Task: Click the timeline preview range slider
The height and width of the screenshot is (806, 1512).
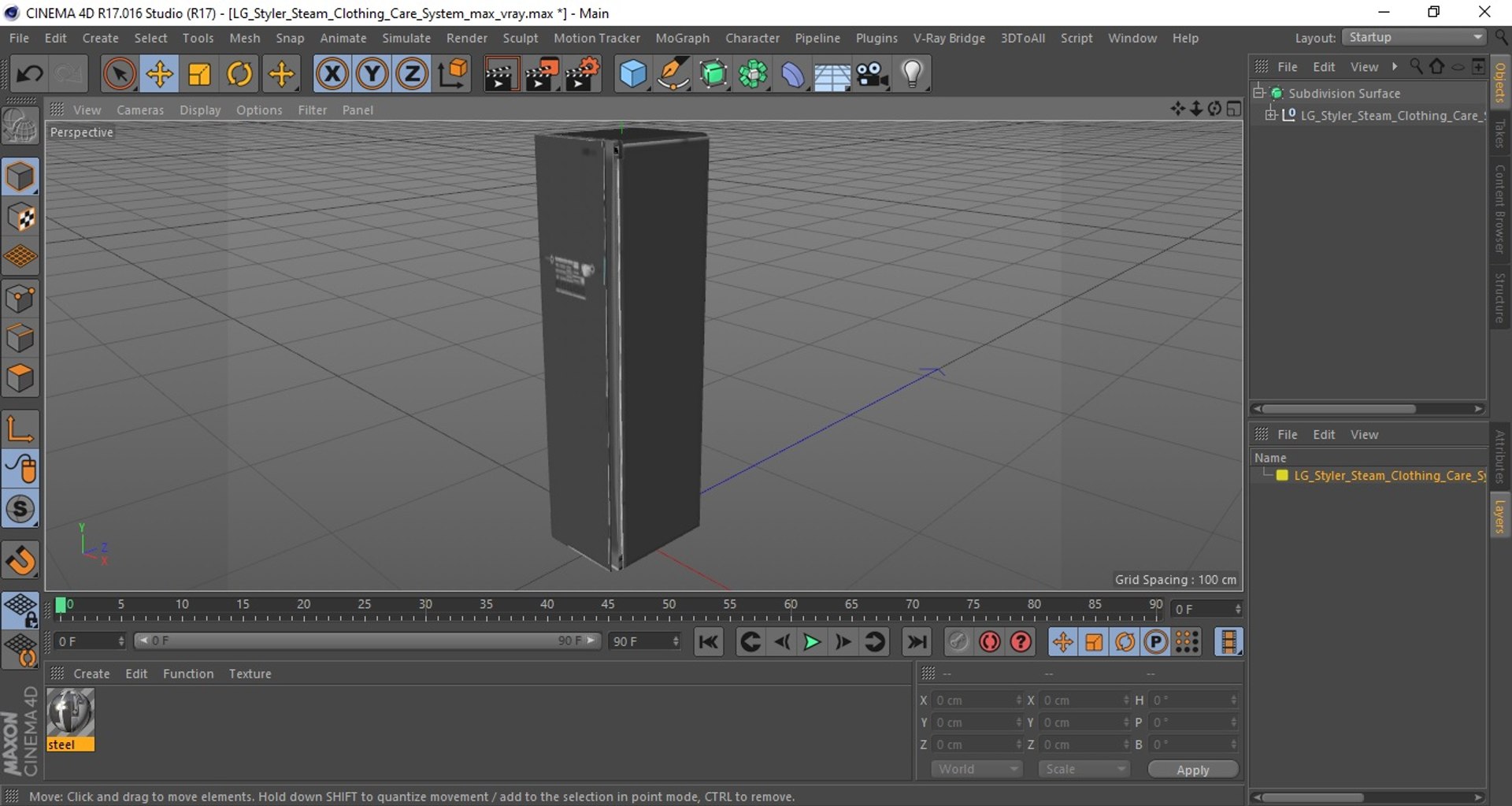Action: pyautogui.click(x=368, y=641)
